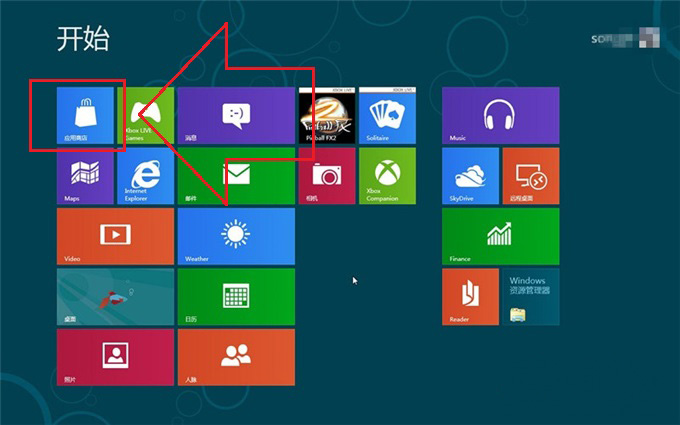This screenshot has width=680, height=425.
Task: Open the Video tile
Action: [115, 236]
